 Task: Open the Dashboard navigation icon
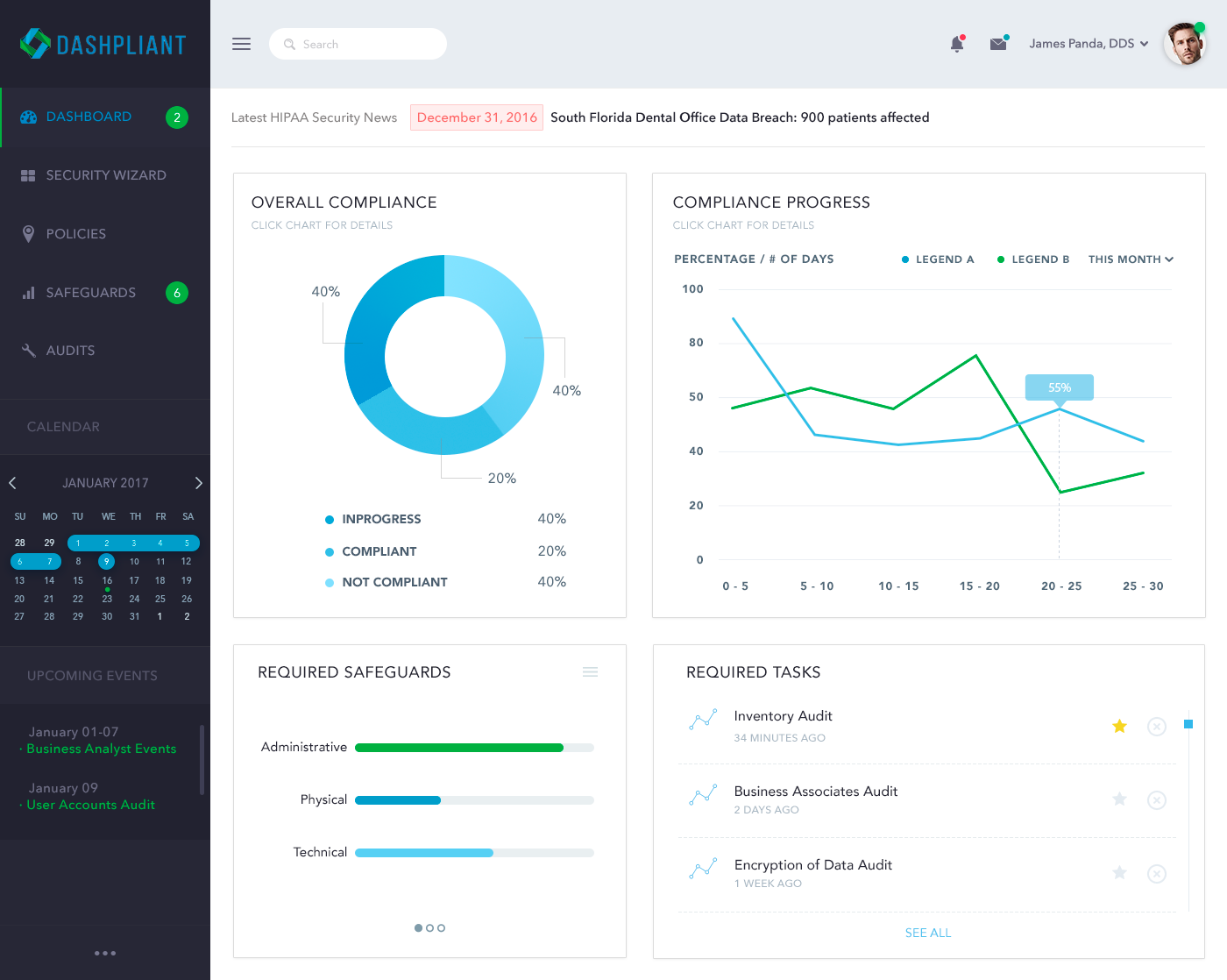pos(28,116)
